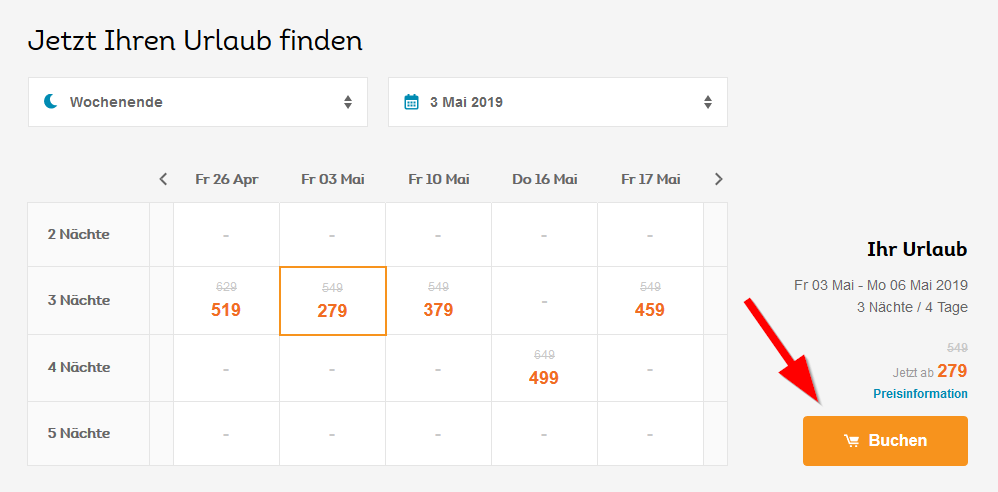Image resolution: width=998 pixels, height=492 pixels.
Task: Open the Wochenende stay-type dropdown
Action: [198, 102]
